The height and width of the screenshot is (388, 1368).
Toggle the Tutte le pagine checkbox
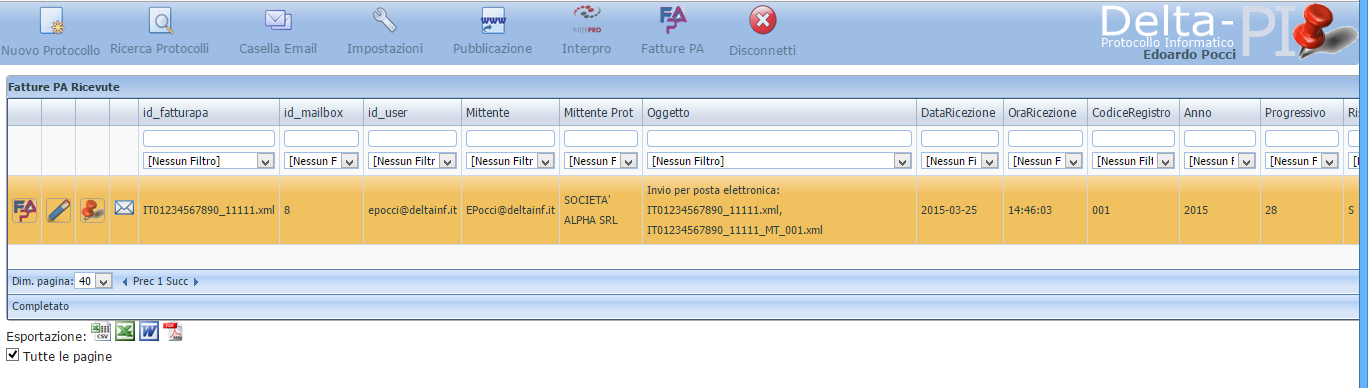tap(13, 354)
